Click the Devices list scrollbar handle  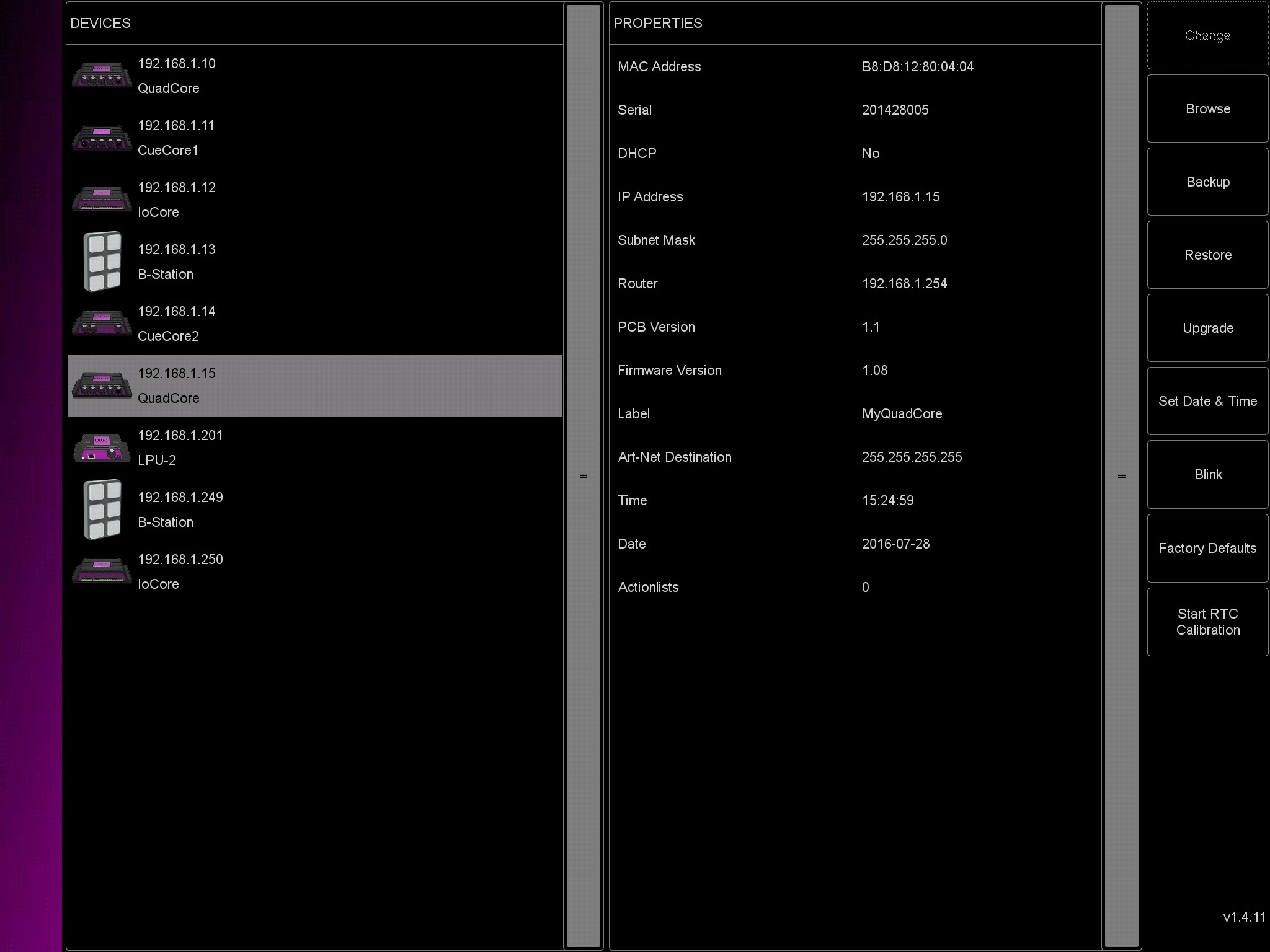583,476
